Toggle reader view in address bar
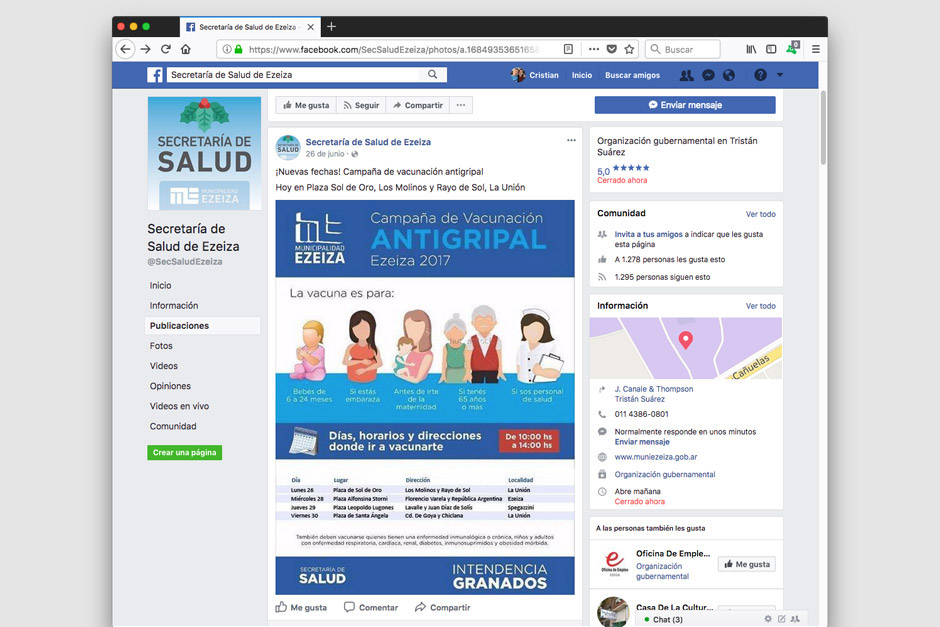This screenshot has width=940, height=627. click(x=568, y=49)
